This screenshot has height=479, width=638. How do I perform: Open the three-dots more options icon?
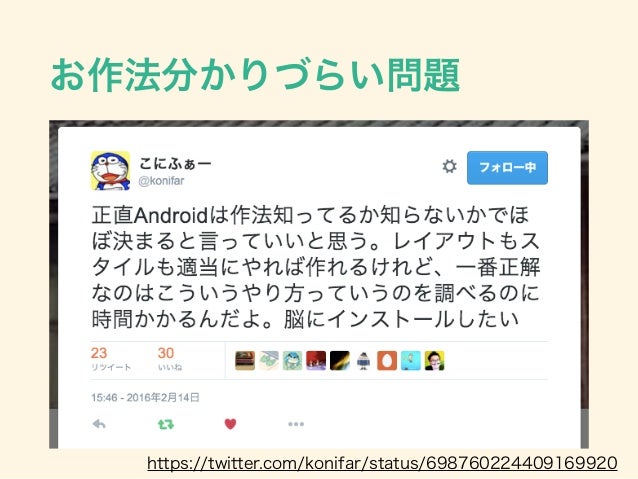click(296, 424)
